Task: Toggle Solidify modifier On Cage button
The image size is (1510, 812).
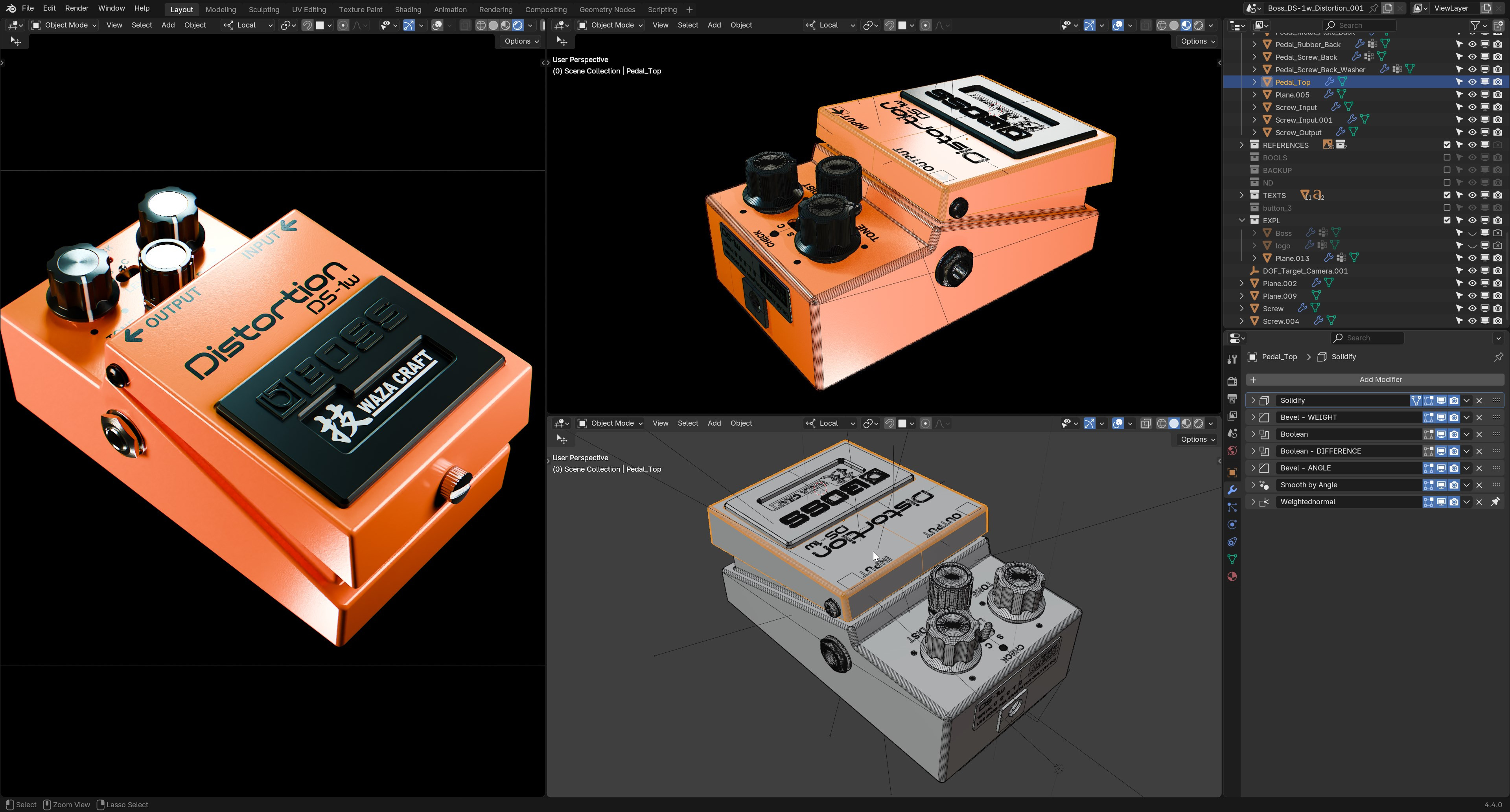Action: pos(1416,401)
